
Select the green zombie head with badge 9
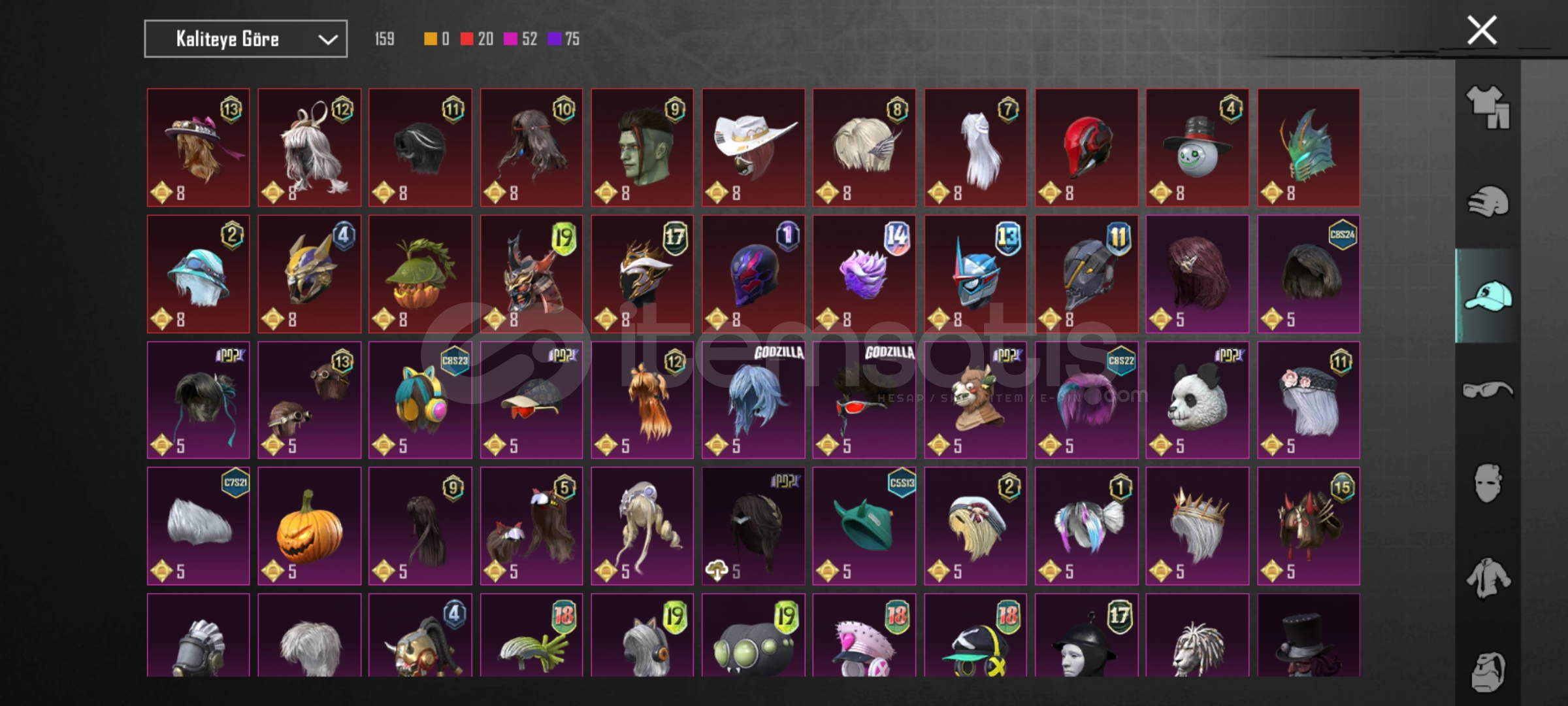coord(642,148)
